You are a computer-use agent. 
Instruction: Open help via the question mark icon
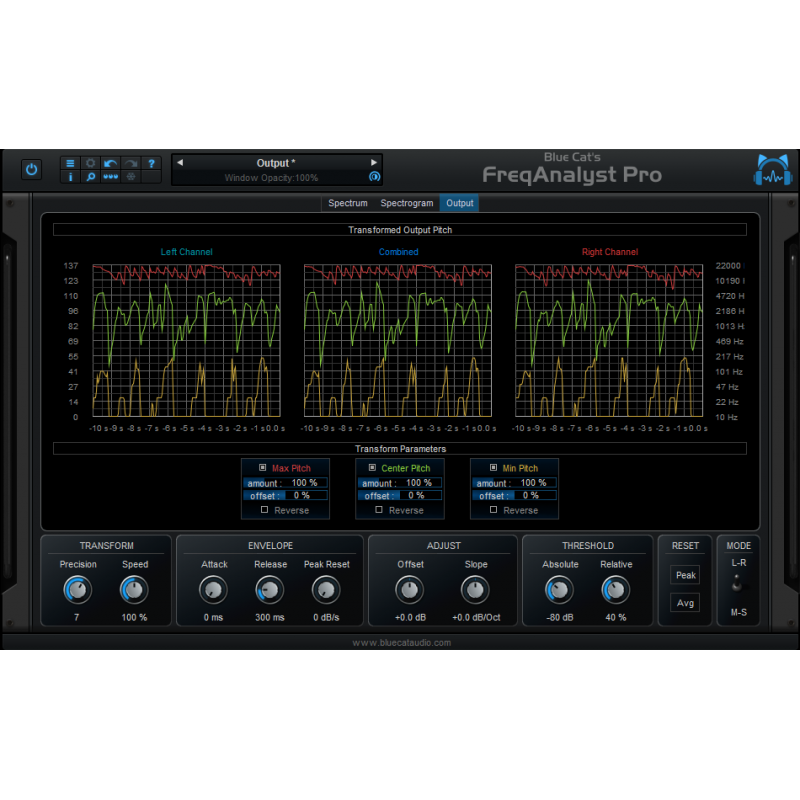[151, 164]
